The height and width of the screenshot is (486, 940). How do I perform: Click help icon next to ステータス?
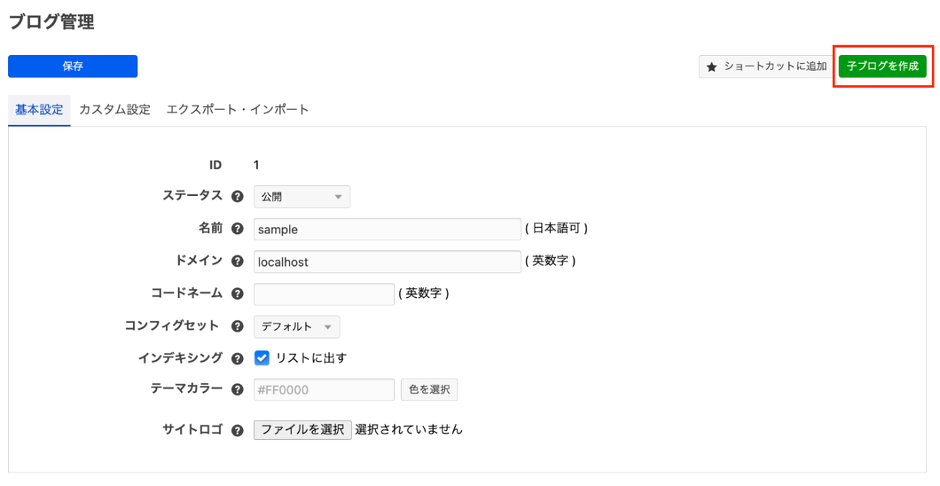point(238,197)
